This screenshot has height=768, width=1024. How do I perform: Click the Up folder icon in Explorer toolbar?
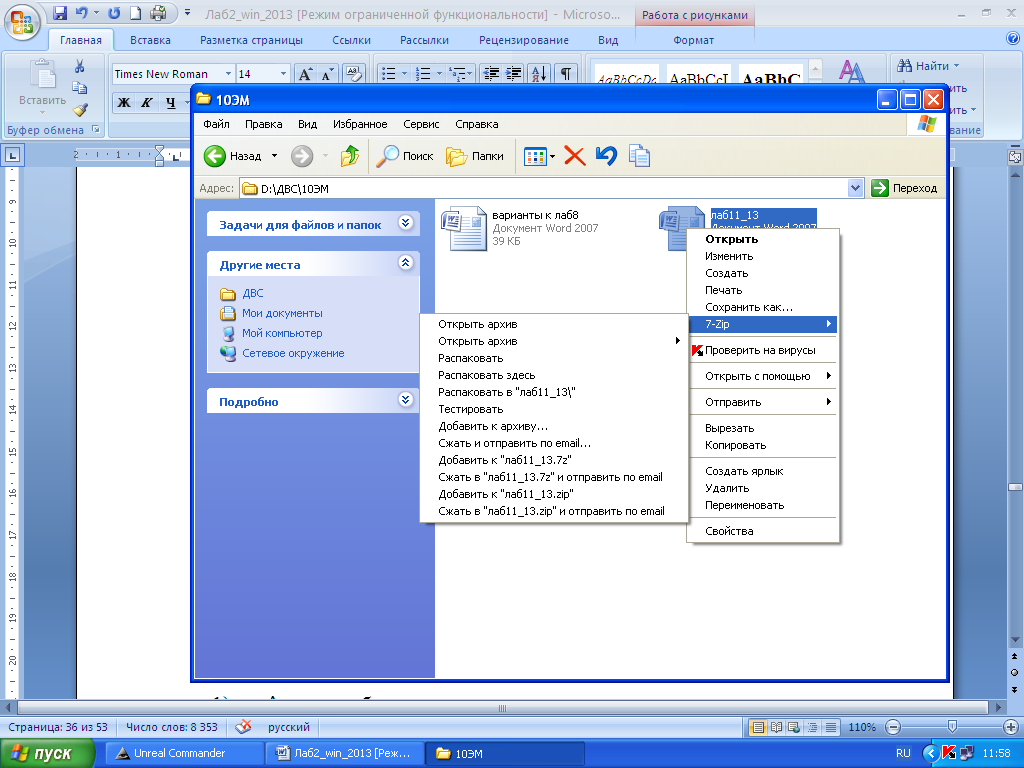(x=349, y=156)
